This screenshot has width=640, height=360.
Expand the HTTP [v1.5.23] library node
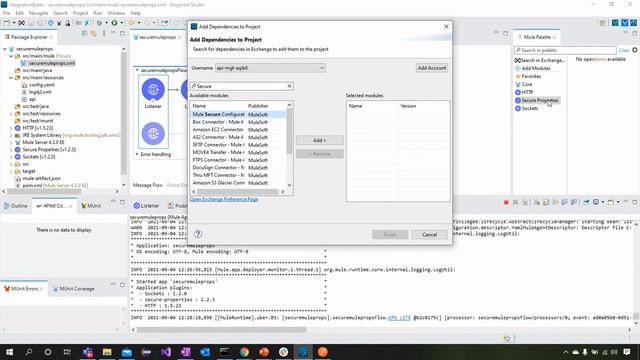pyautogui.click(x=11, y=128)
